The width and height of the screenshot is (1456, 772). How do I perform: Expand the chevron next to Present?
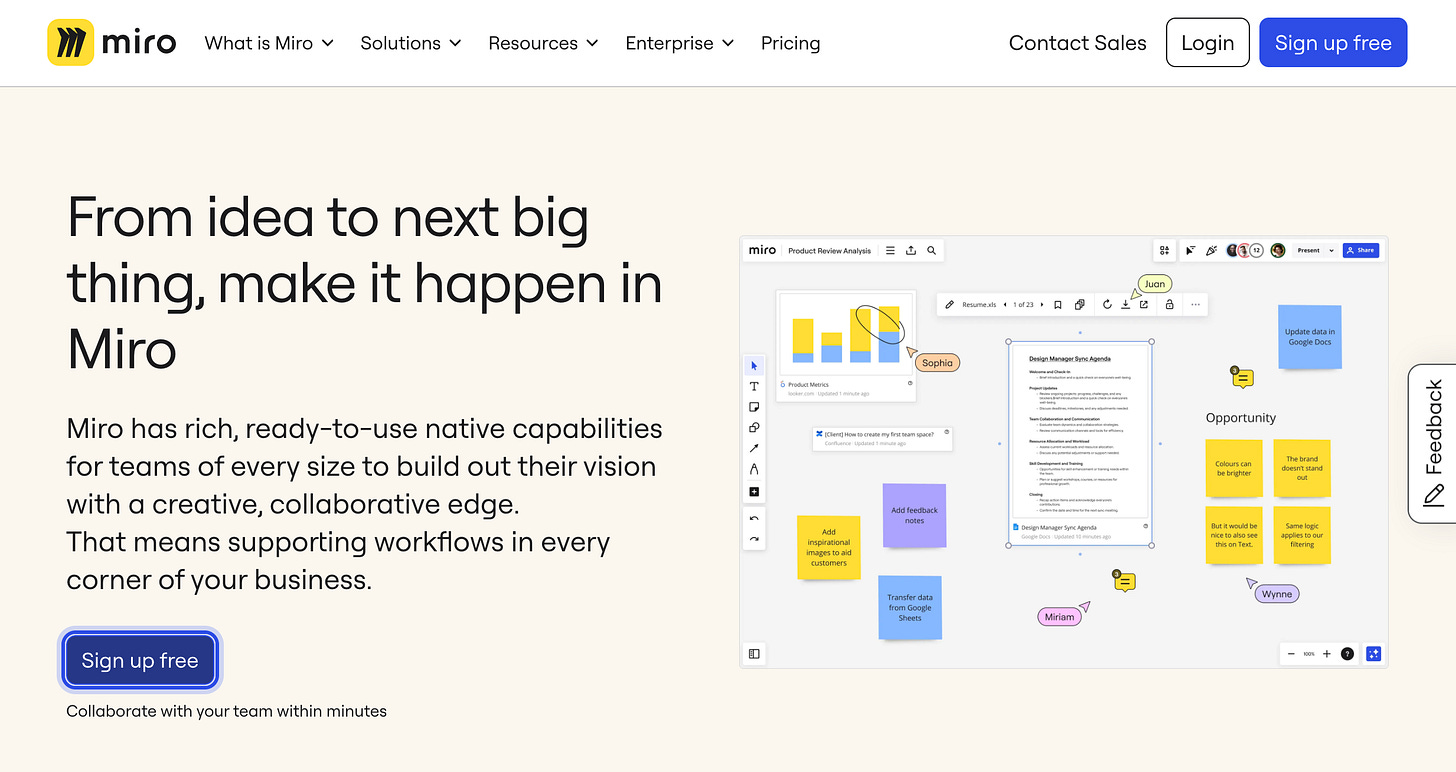click(1332, 251)
